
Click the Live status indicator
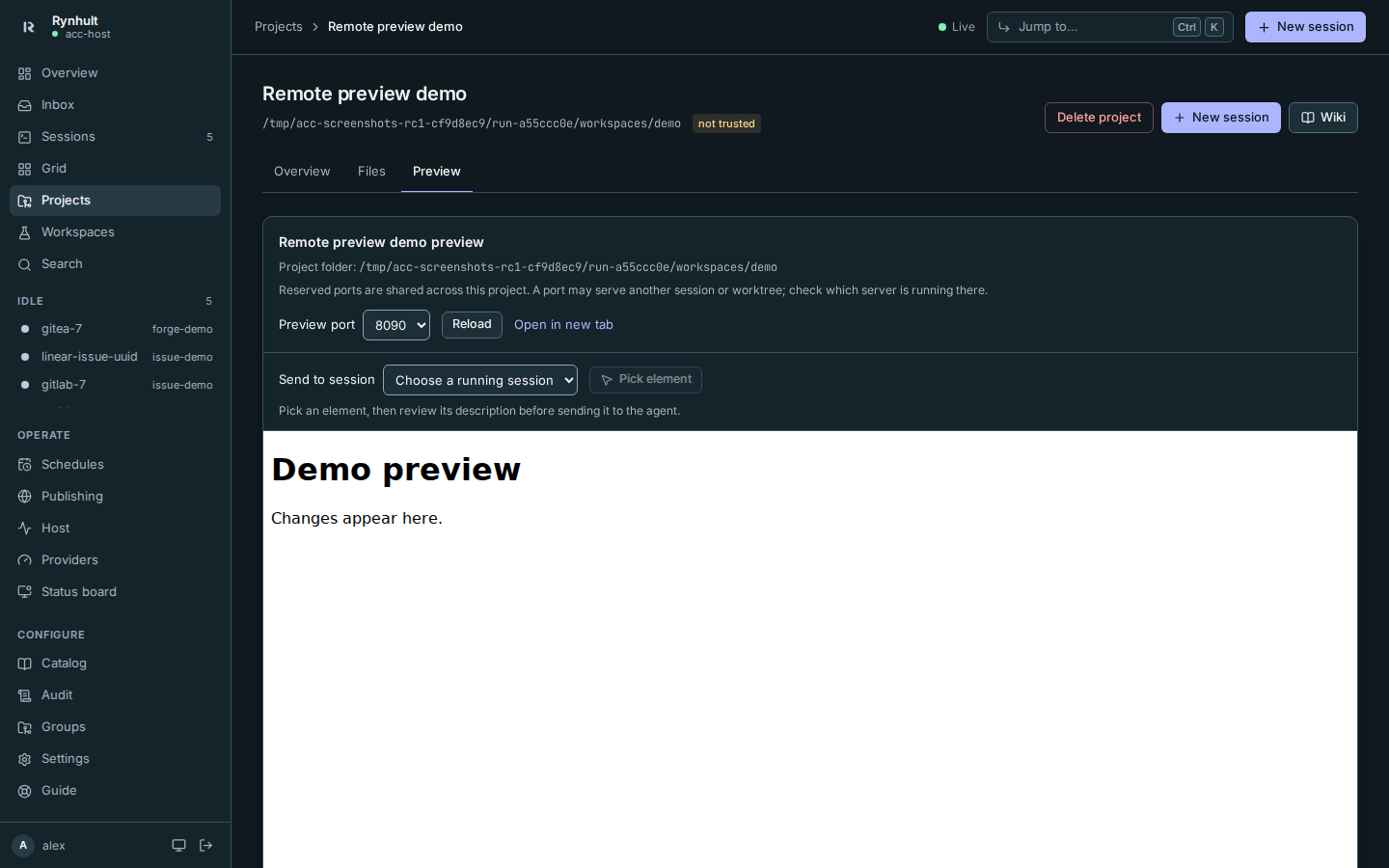click(957, 27)
